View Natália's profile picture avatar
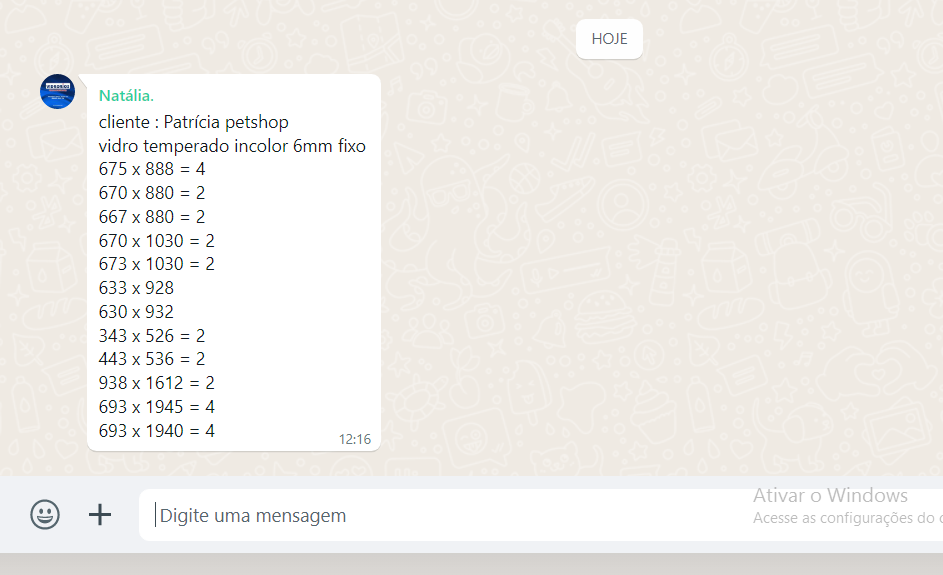 [58, 91]
